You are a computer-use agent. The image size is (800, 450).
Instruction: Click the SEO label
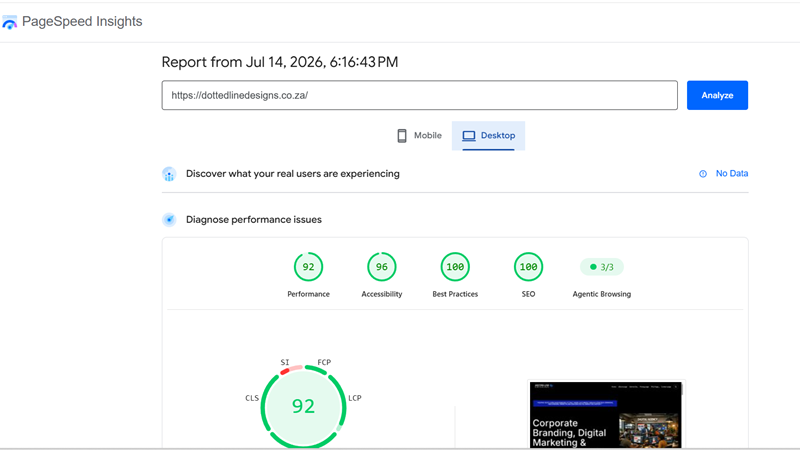tap(528, 294)
